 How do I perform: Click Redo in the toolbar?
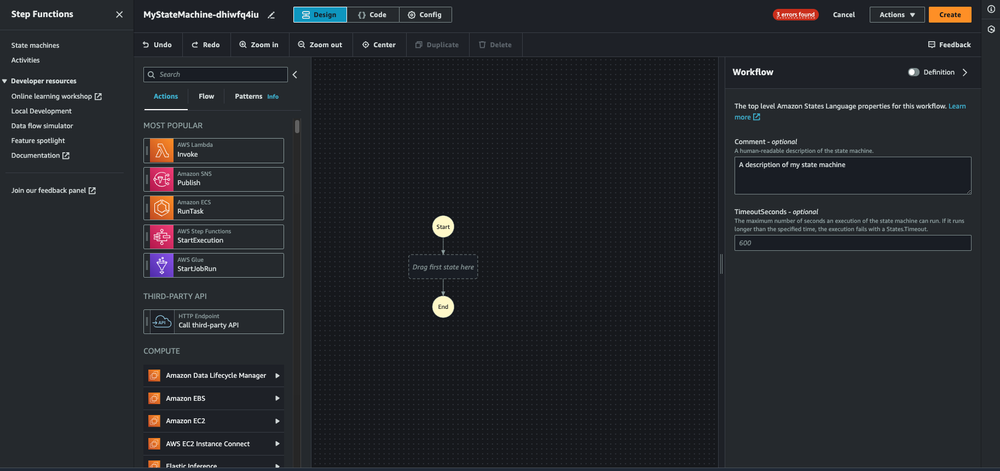coord(206,45)
